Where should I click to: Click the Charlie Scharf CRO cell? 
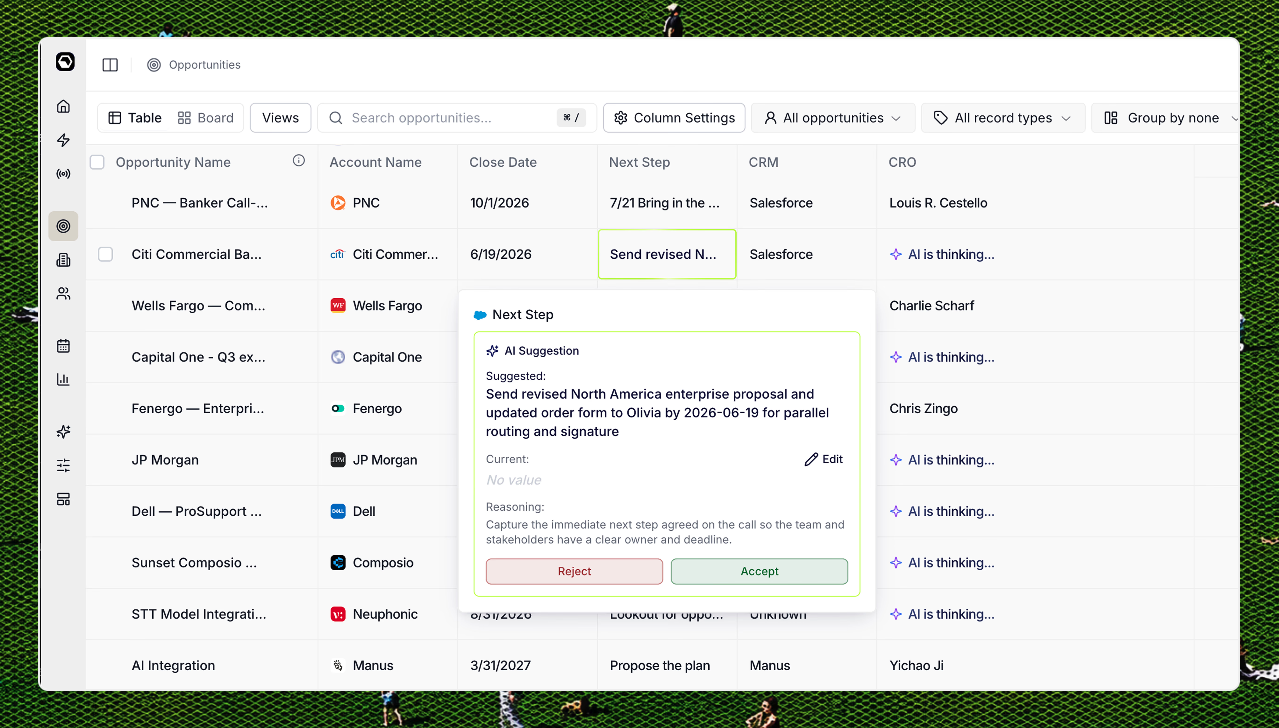pos(932,306)
